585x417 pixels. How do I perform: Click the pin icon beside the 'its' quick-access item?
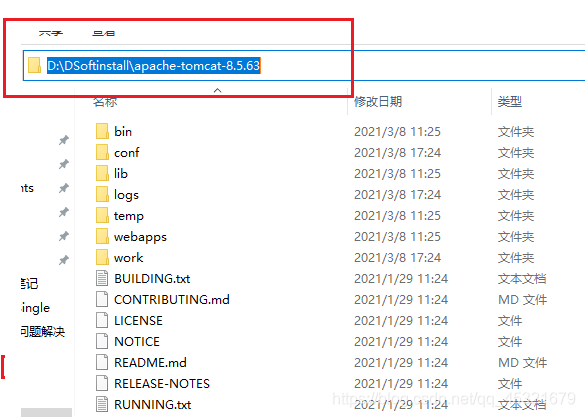click(x=64, y=188)
